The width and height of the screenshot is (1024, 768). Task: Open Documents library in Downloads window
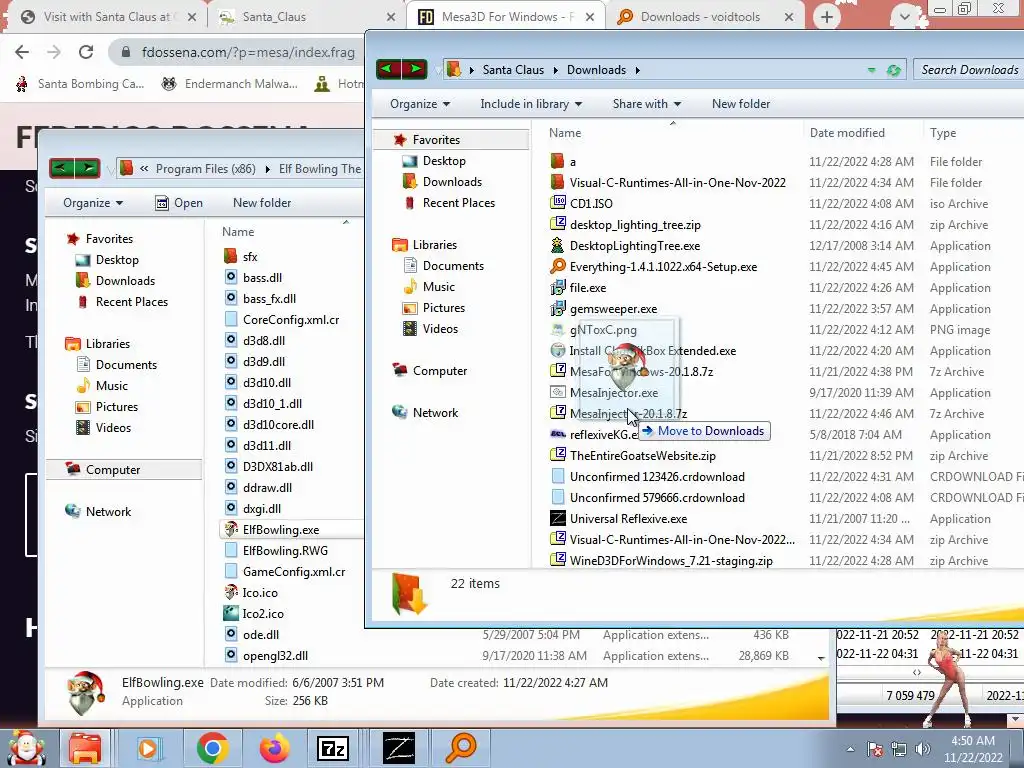[453, 266]
